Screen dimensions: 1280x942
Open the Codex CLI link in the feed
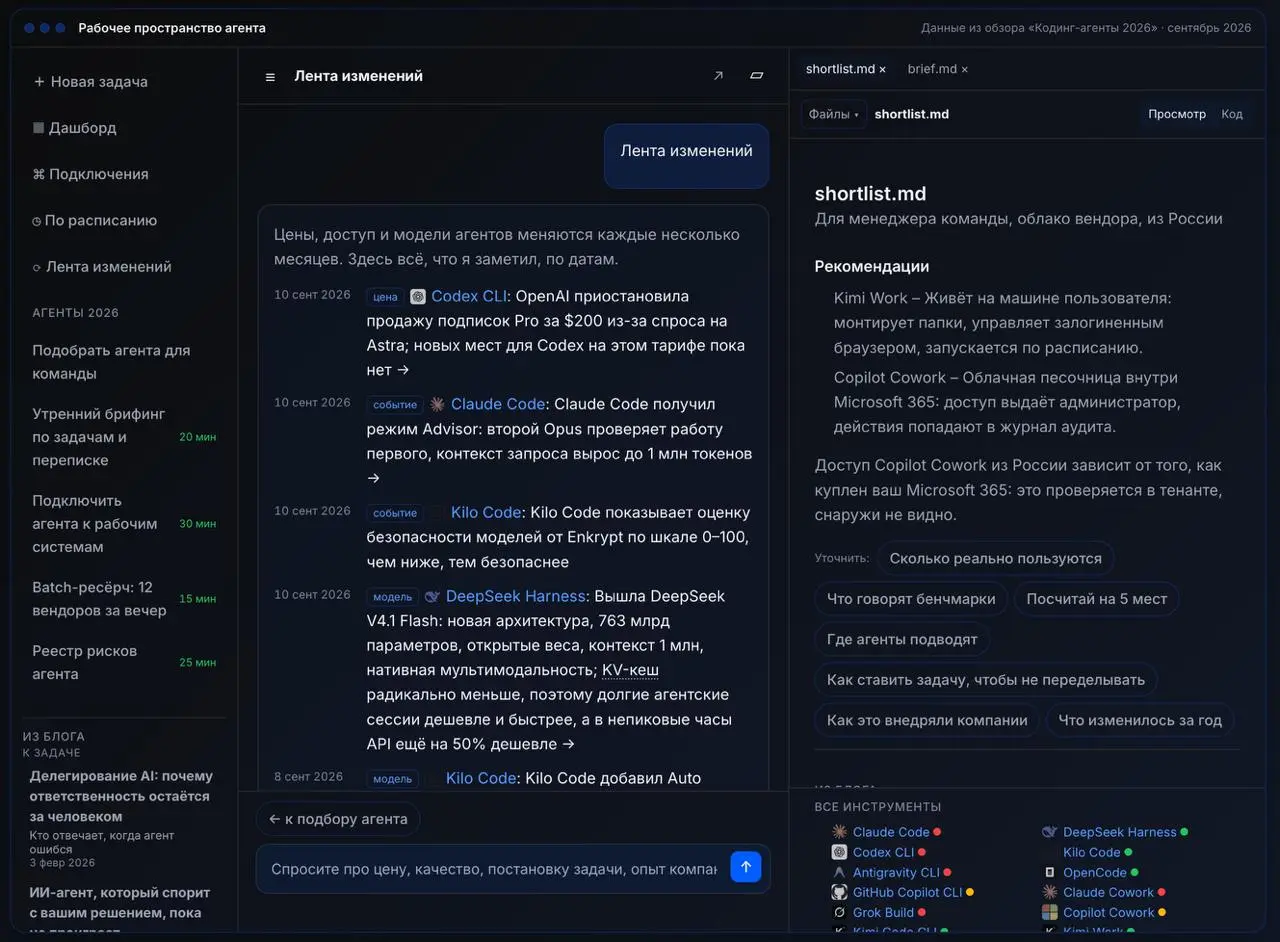[x=469, y=297]
